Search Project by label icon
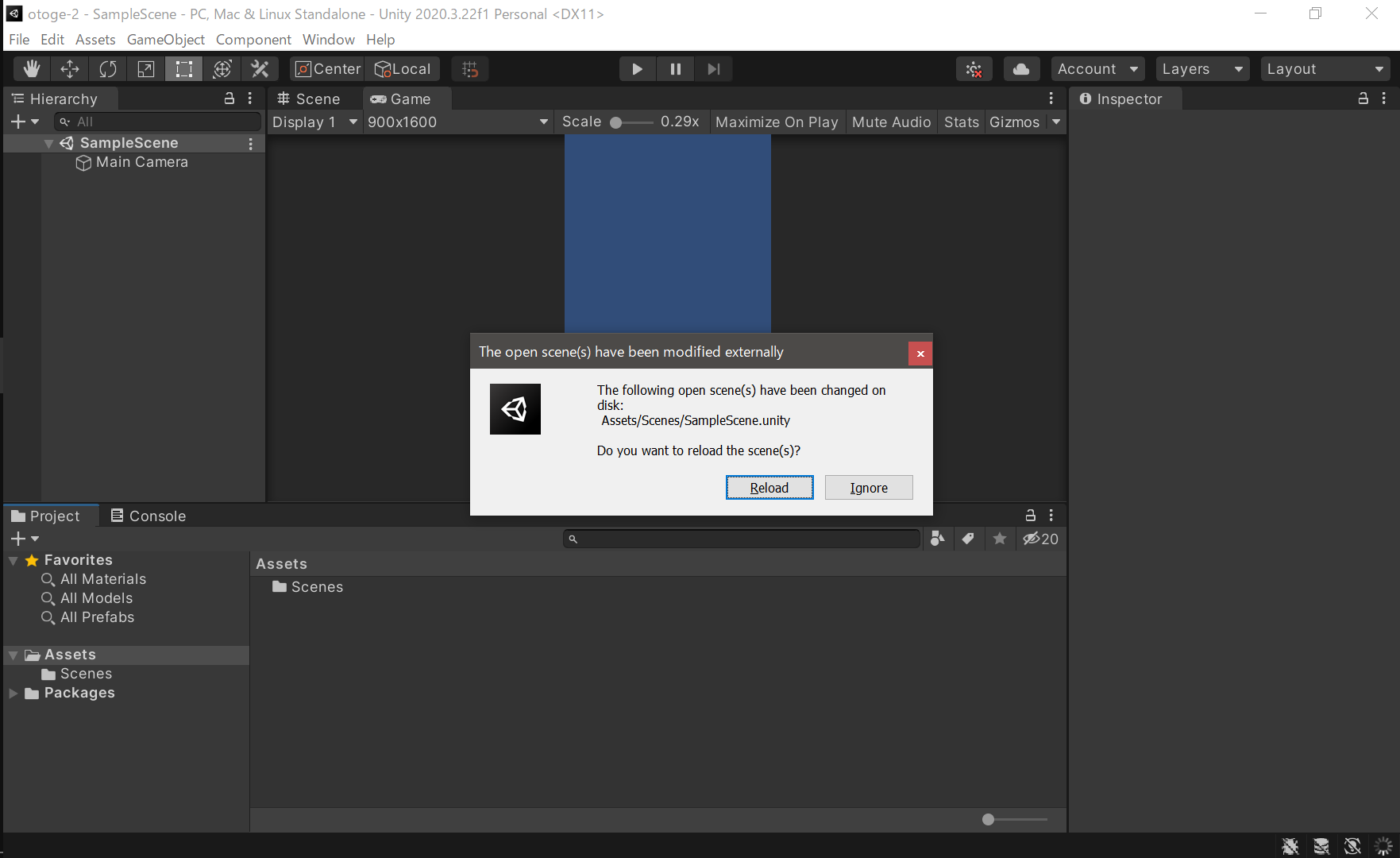This screenshot has width=1400, height=858. click(x=968, y=539)
